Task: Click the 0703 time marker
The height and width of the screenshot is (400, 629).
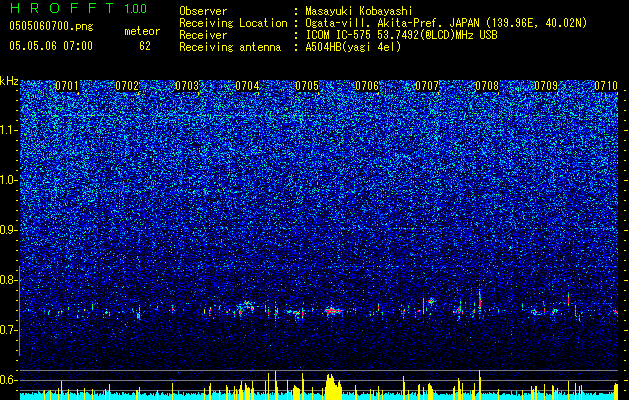Action: [187, 86]
